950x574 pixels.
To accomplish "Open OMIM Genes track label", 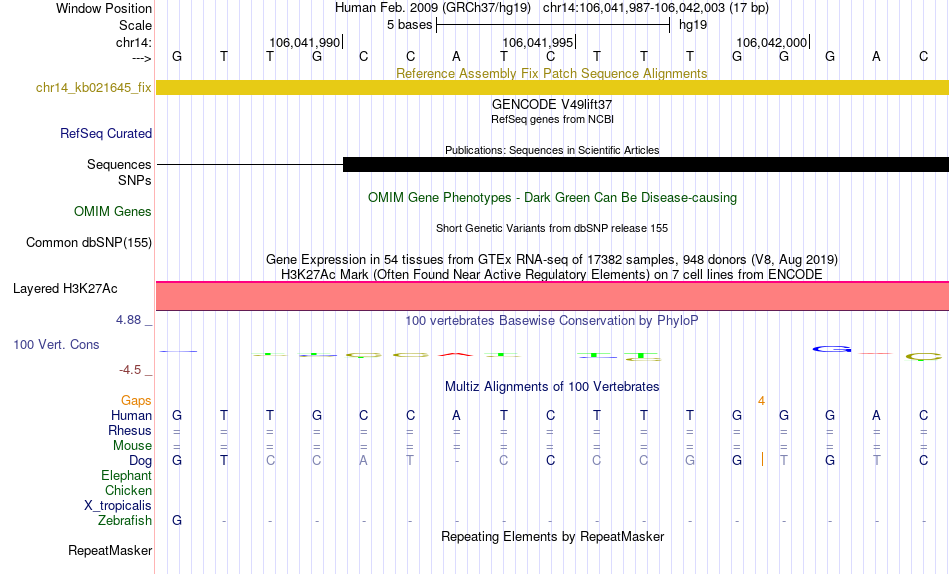I will (x=113, y=212).
